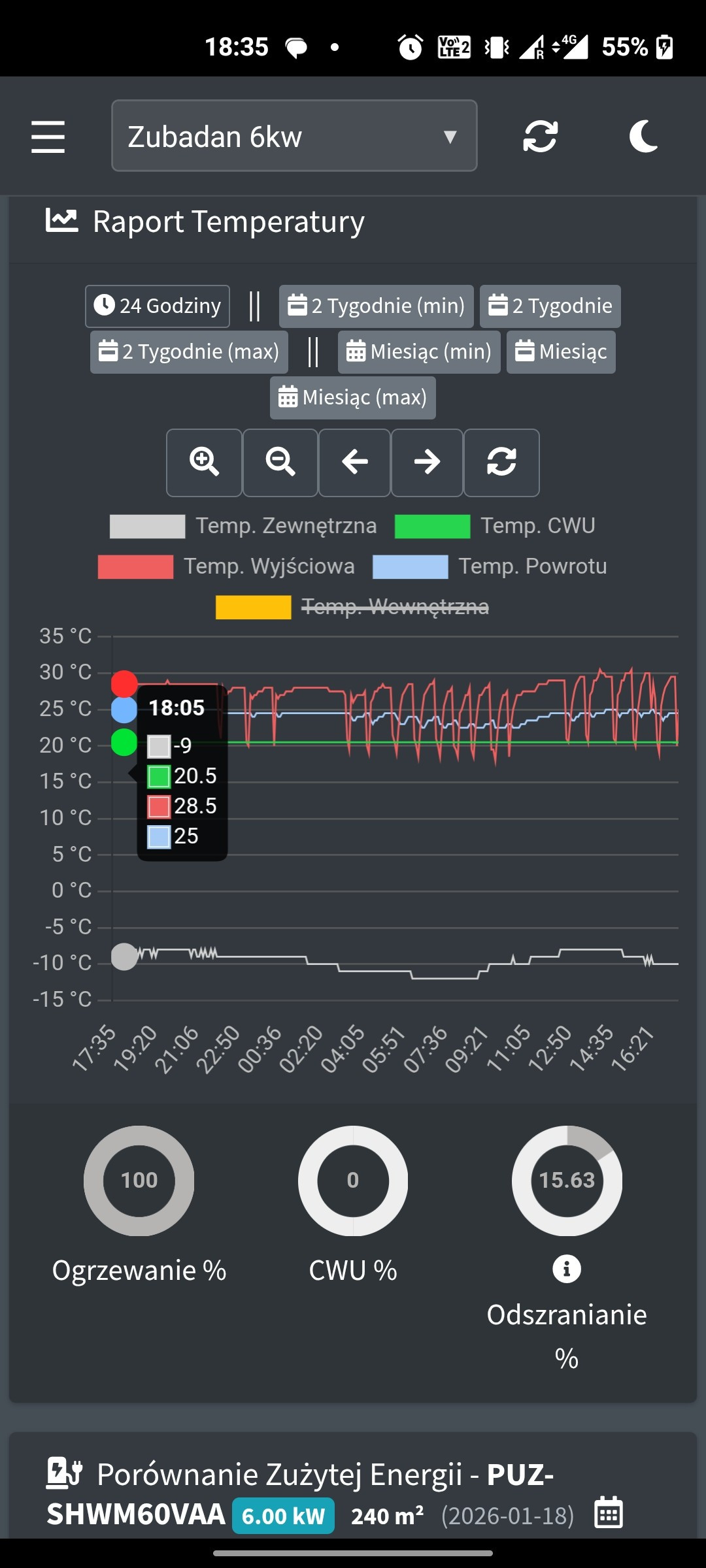Show the 2 Tygodnie (max) report
706x1568 pixels.
[x=190, y=351]
